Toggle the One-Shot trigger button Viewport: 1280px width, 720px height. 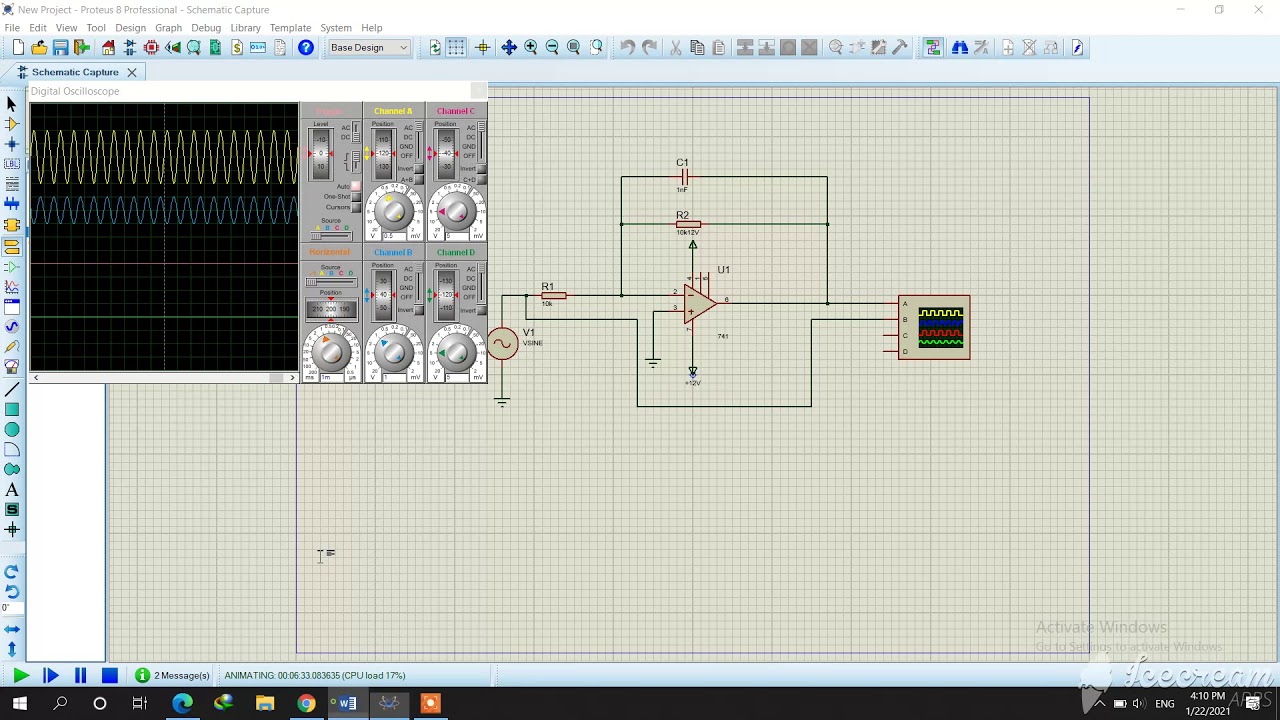click(x=355, y=197)
